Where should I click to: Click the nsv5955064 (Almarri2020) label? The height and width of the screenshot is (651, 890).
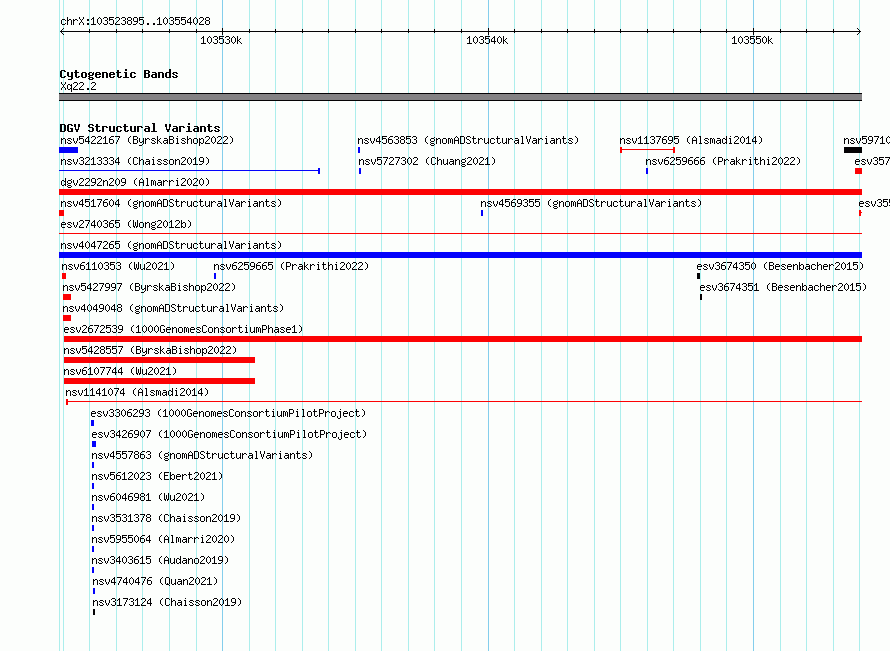point(163,539)
